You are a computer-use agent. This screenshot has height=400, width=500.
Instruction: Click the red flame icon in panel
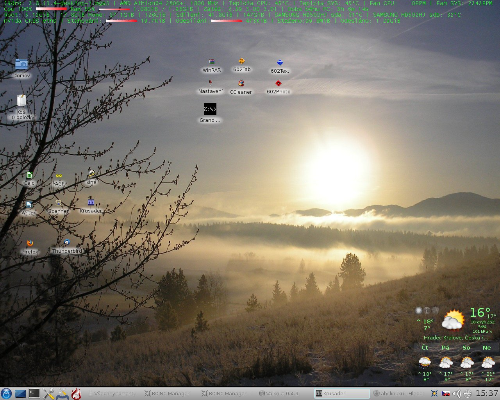pyautogui.click(x=77, y=394)
